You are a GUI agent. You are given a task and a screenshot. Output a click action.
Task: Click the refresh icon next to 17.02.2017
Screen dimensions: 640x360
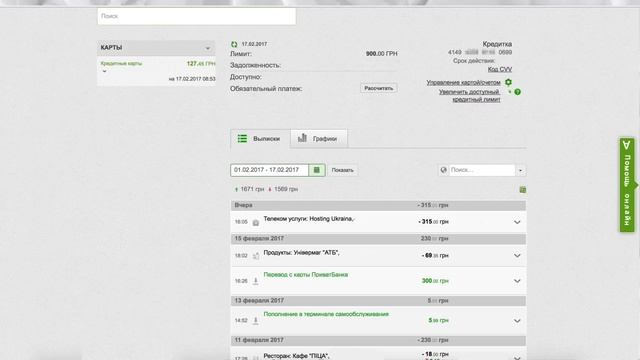coord(234,44)
